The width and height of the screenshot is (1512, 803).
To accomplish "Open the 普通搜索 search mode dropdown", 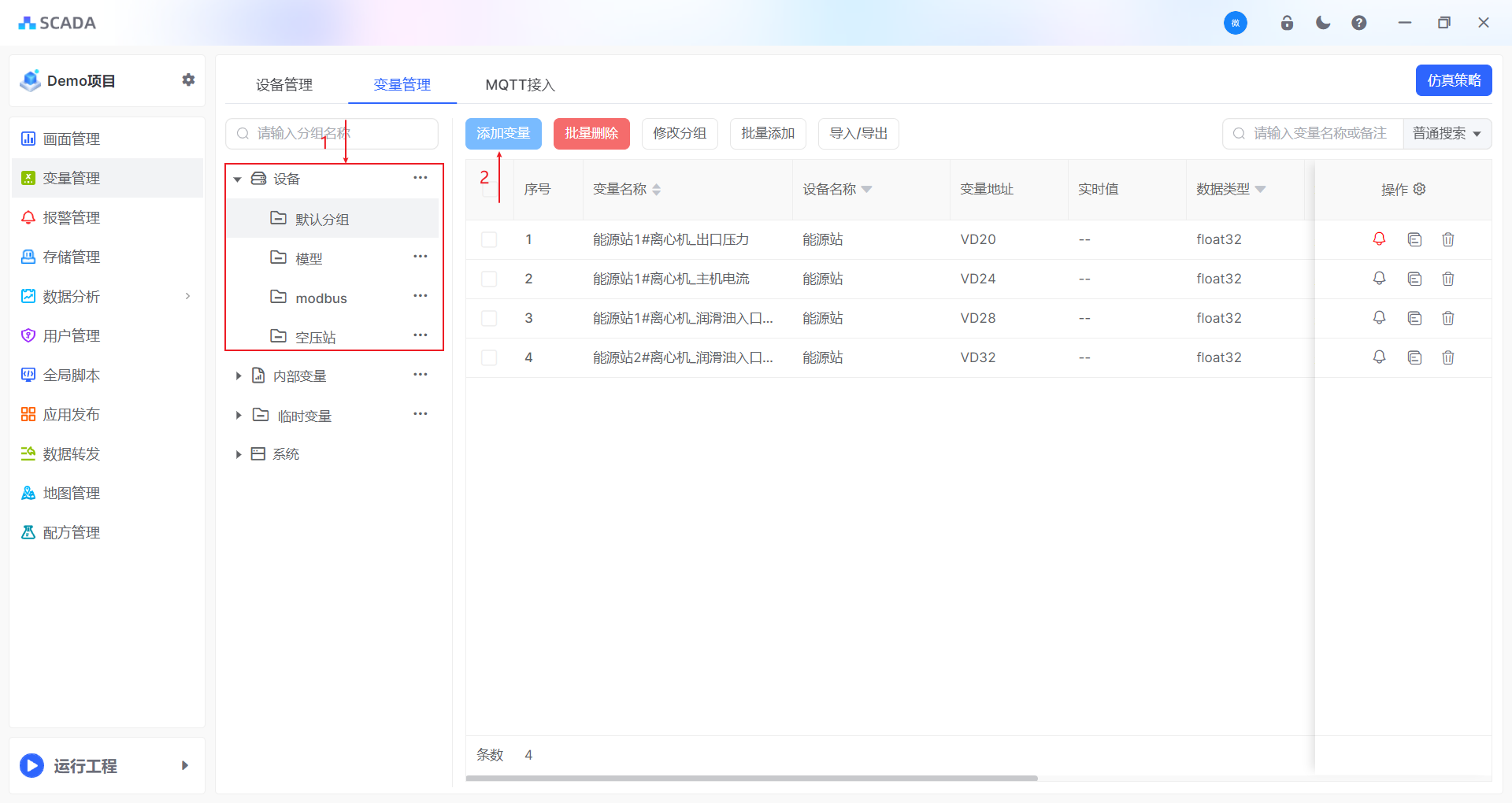I will tap(1447, 134).
